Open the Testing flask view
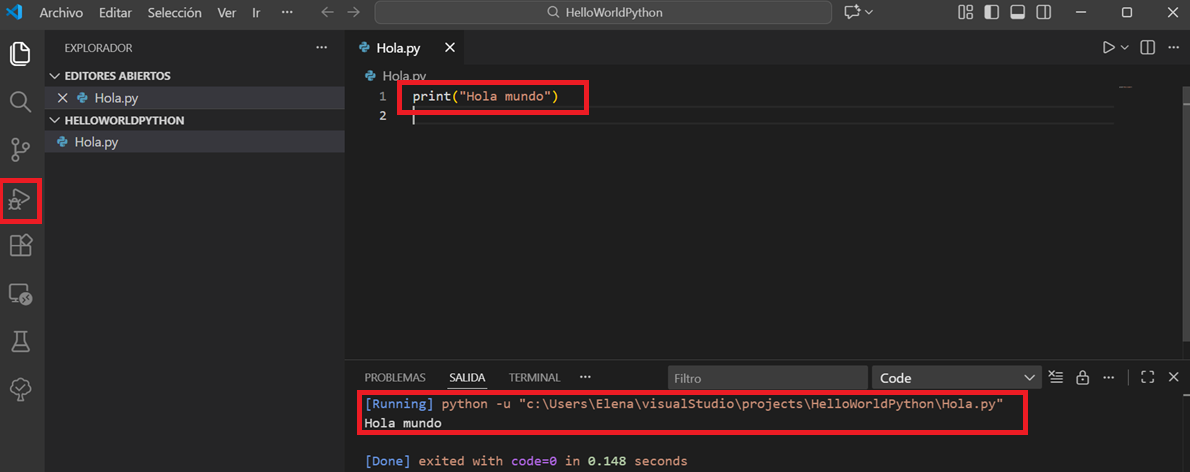Image resolution: width=1190 pixels, height=472 pixels. 21,341
